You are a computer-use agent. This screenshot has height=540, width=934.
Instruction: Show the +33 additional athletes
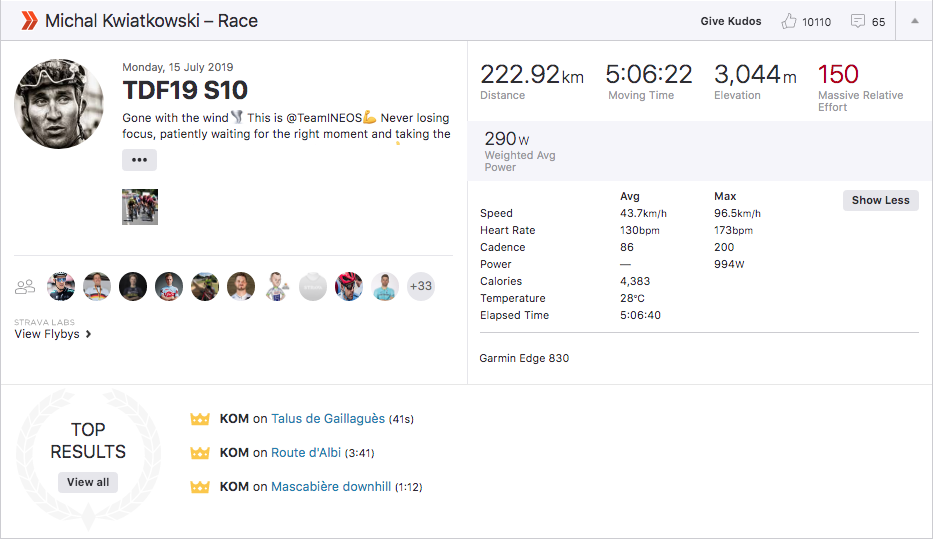[x=421, y=286]
